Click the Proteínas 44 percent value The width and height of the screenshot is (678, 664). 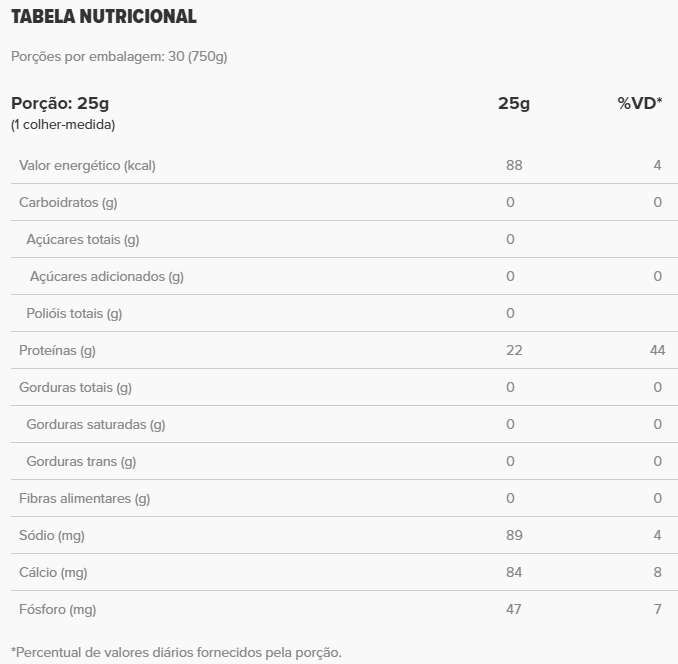click(657, 350)
